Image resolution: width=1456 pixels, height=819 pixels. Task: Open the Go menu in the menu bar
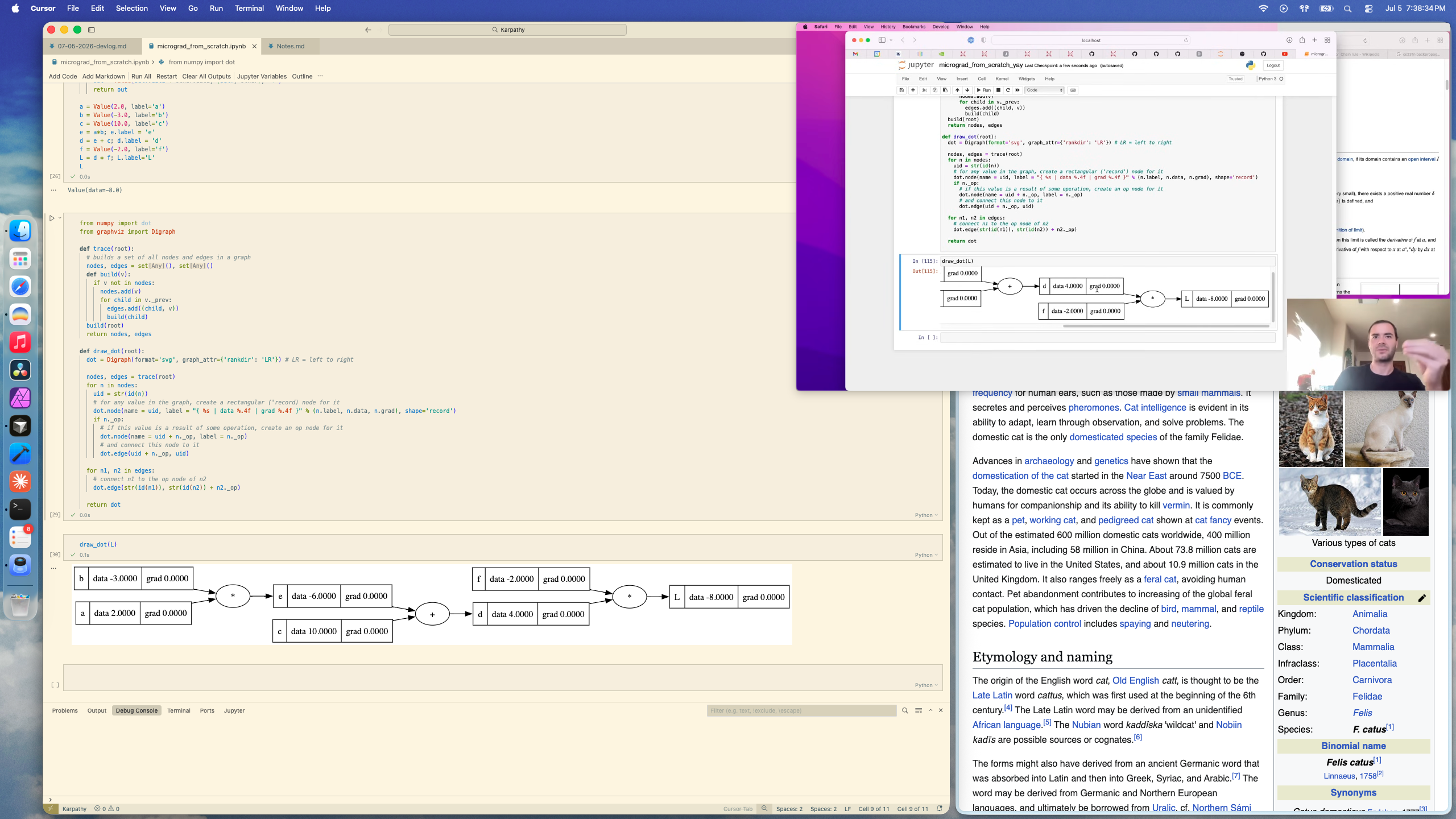coord(193,8)
